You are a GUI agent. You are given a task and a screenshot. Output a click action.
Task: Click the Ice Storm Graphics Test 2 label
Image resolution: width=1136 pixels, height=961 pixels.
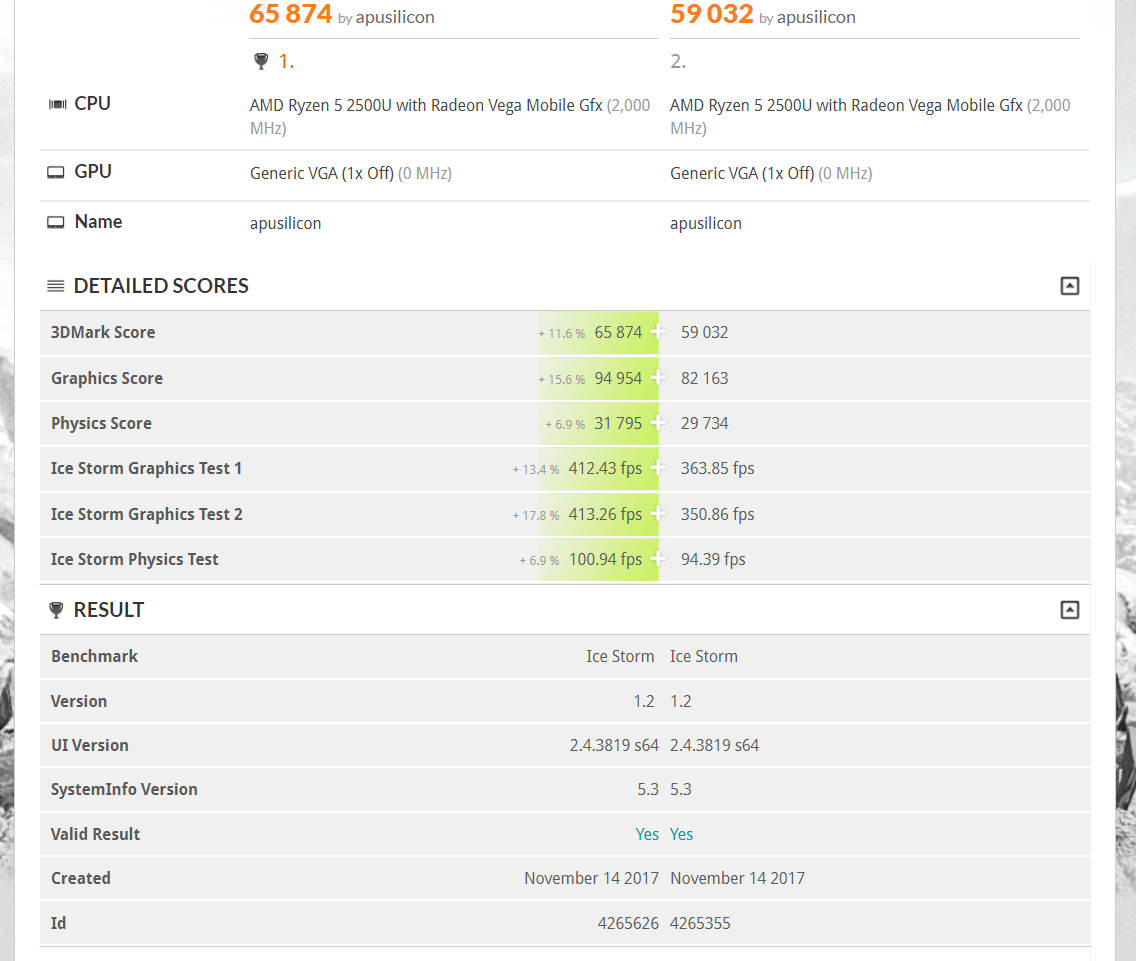[x=146, y=514]
